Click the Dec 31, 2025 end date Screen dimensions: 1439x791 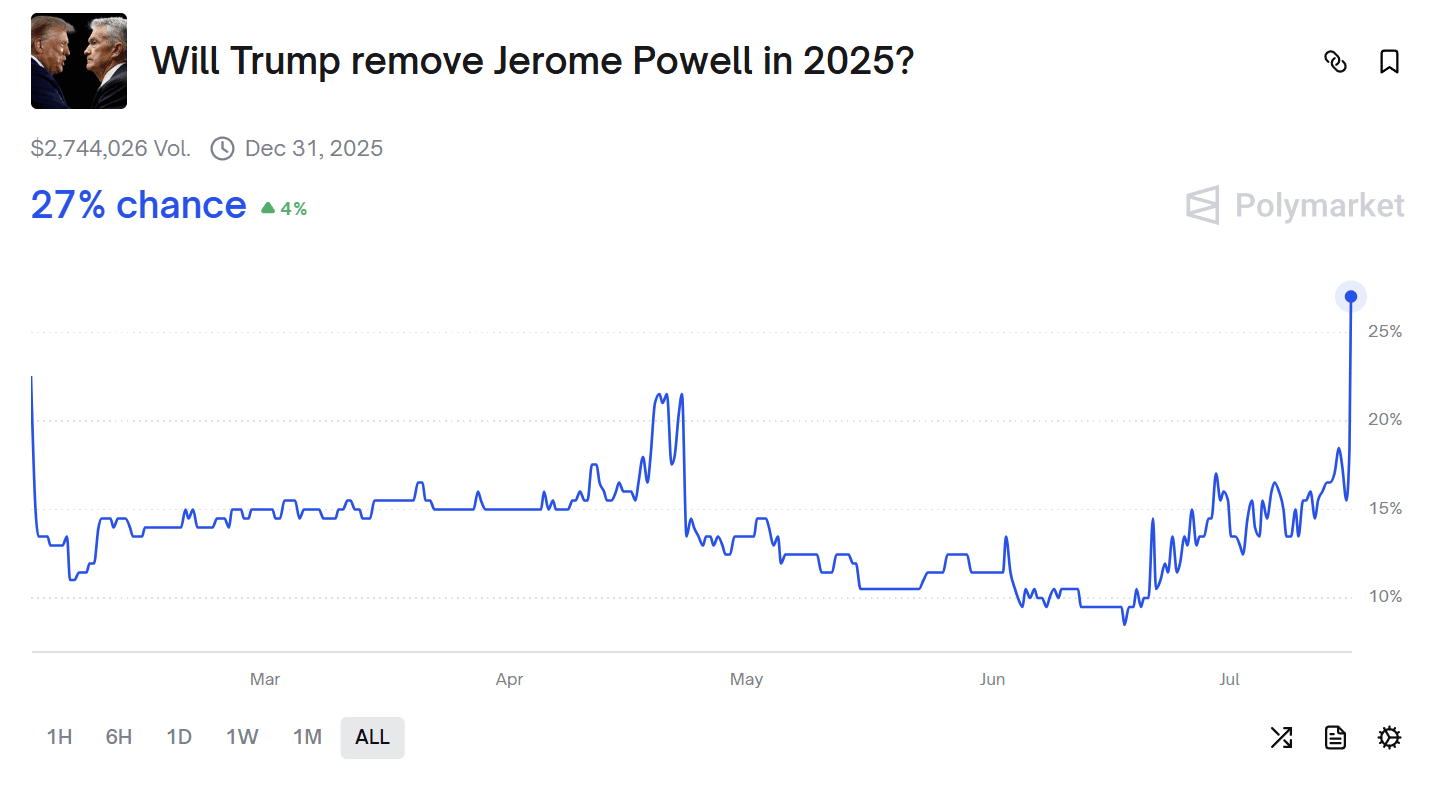[x=314, y=149]
